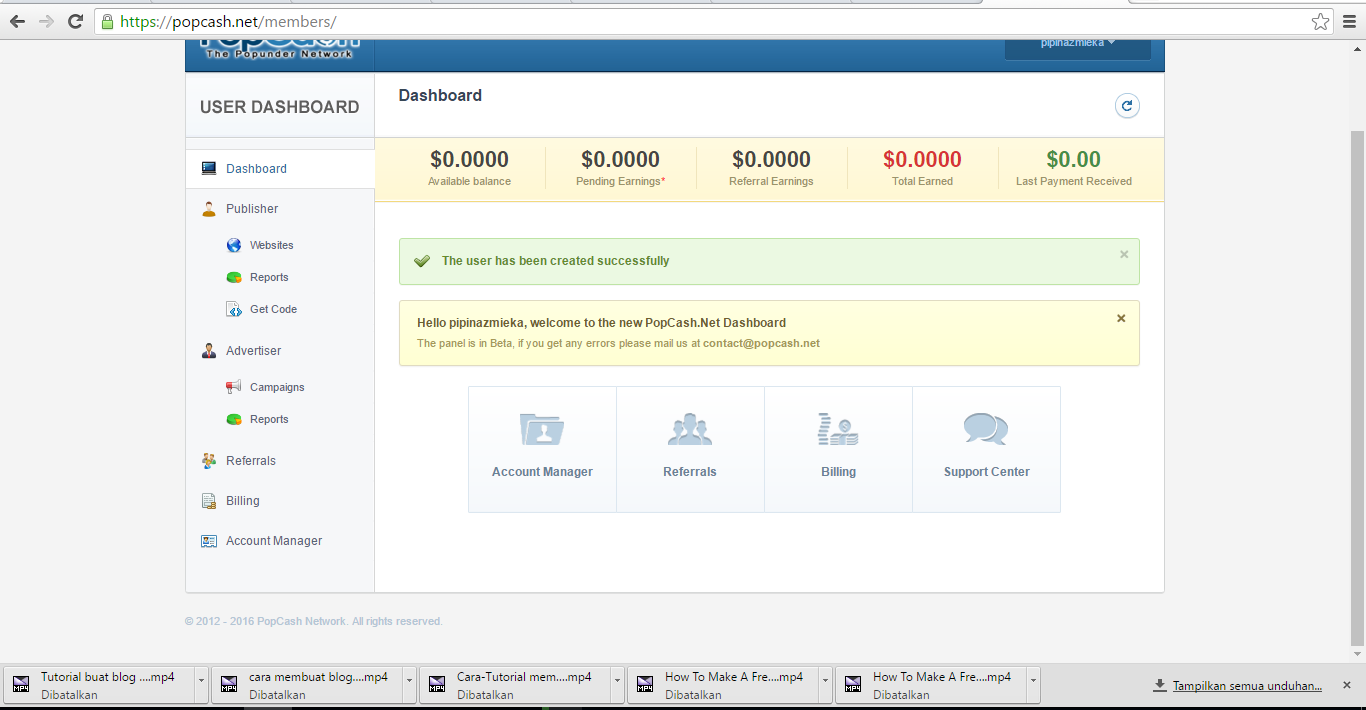Viewport: 1366px width, 710px height.
Task: Click the USER DASHBOARD heading
Action: point(279,107)
